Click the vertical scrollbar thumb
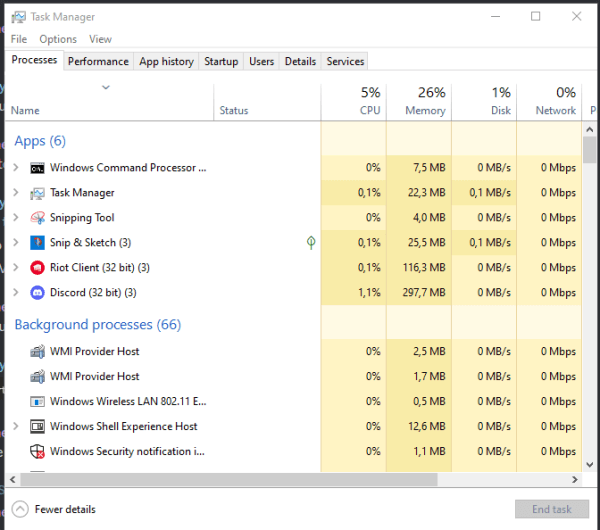Screen dimensions: 600x530 pos(590,150)
